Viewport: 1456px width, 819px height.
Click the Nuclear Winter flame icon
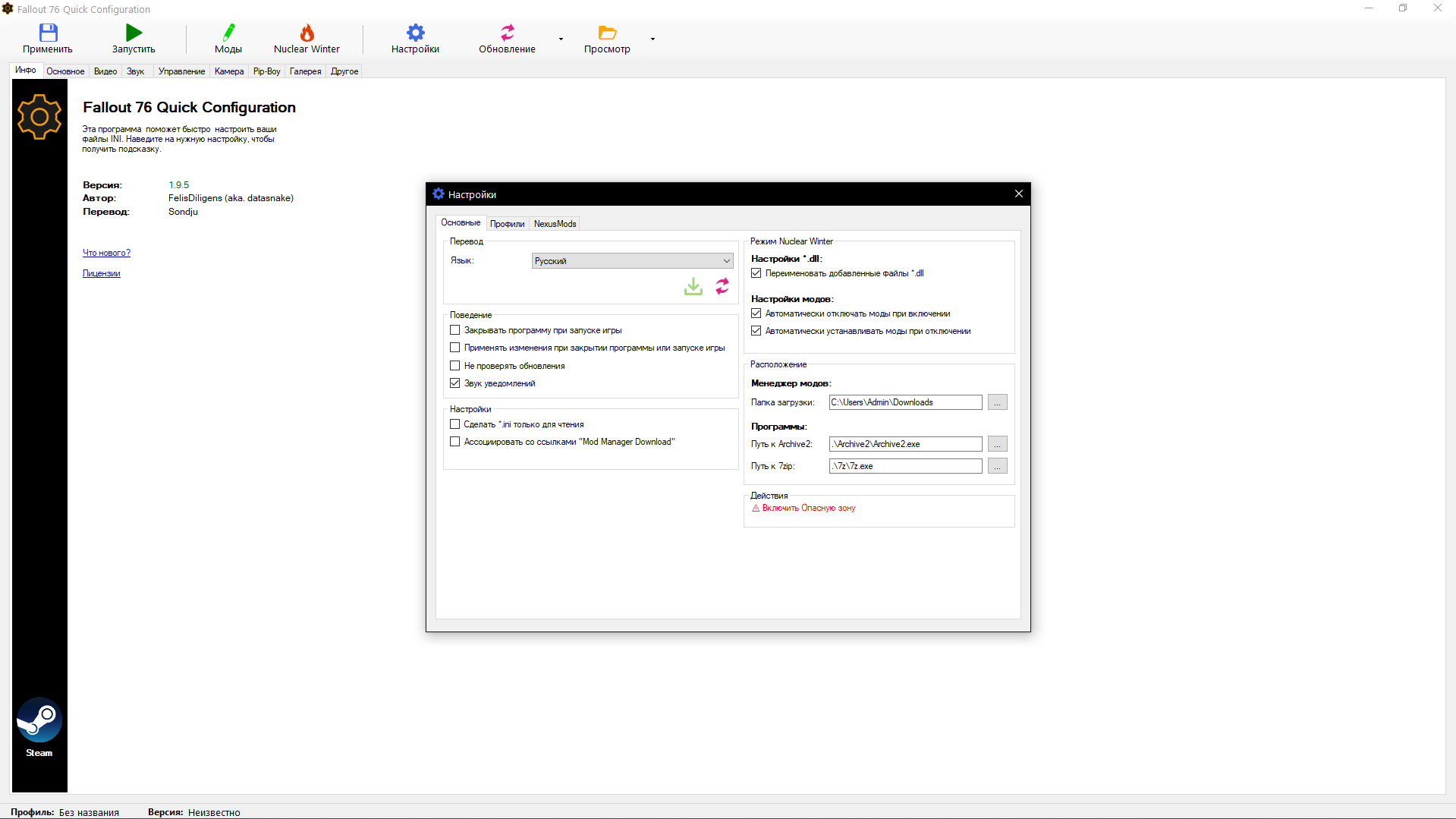point(307,33)
